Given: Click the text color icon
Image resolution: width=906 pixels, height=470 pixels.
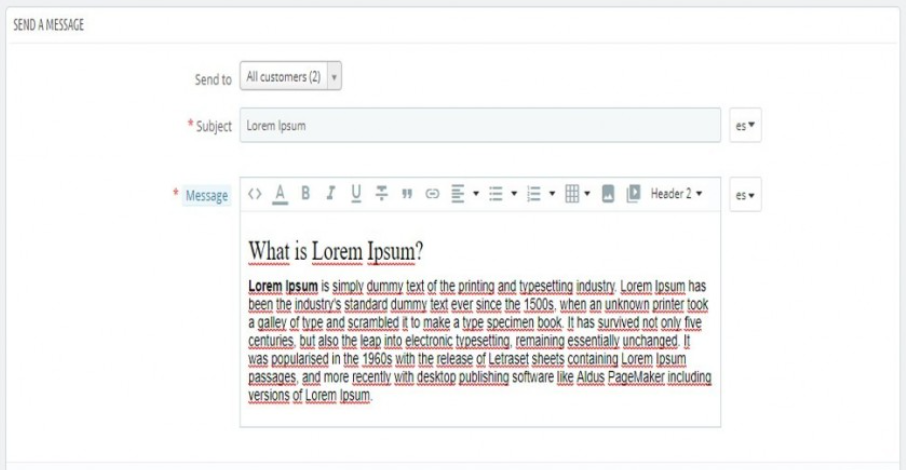Looking at the screenshot, I should pyautogui.click(x=280, y=194).
